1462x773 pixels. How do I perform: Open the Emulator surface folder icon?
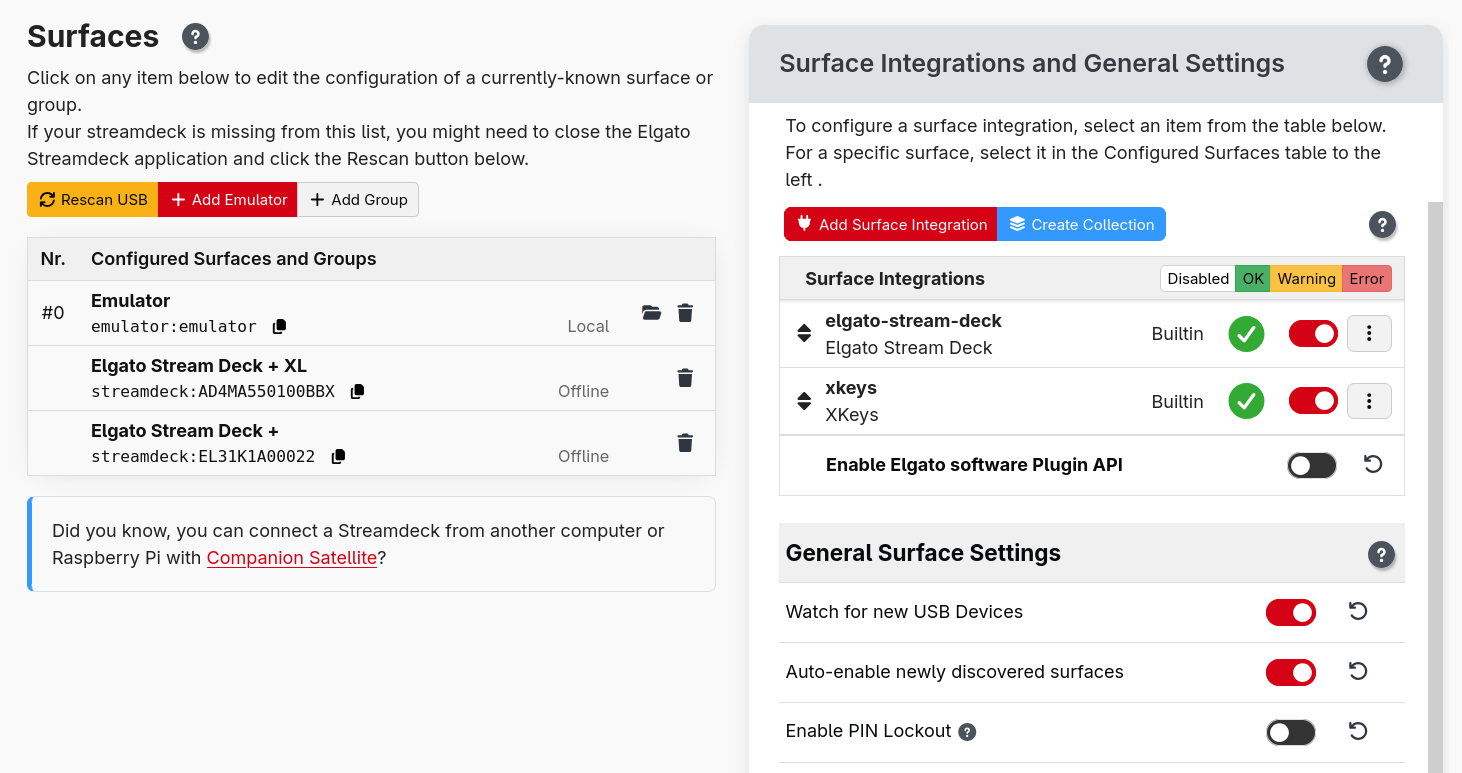click(x=651, y=313)
